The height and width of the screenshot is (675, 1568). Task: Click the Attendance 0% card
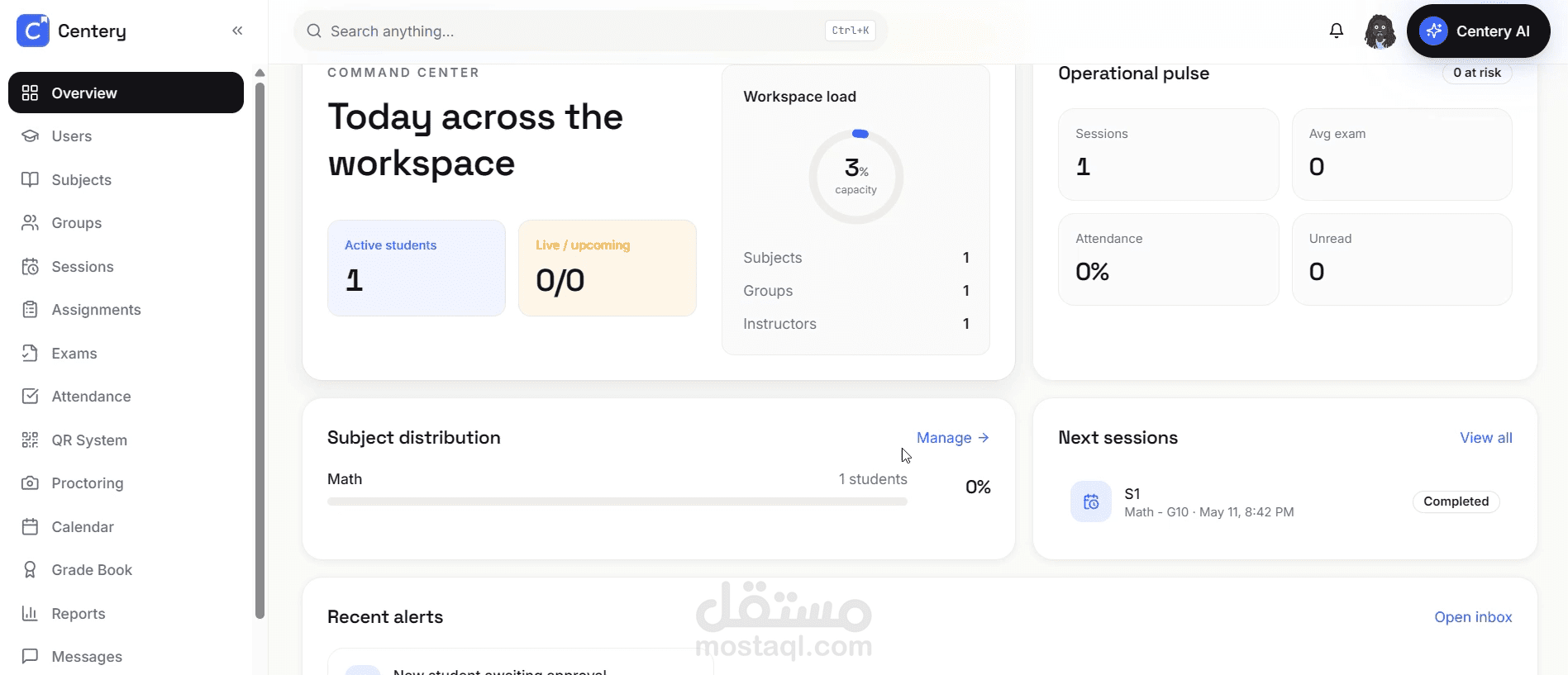coord(1168,259)
